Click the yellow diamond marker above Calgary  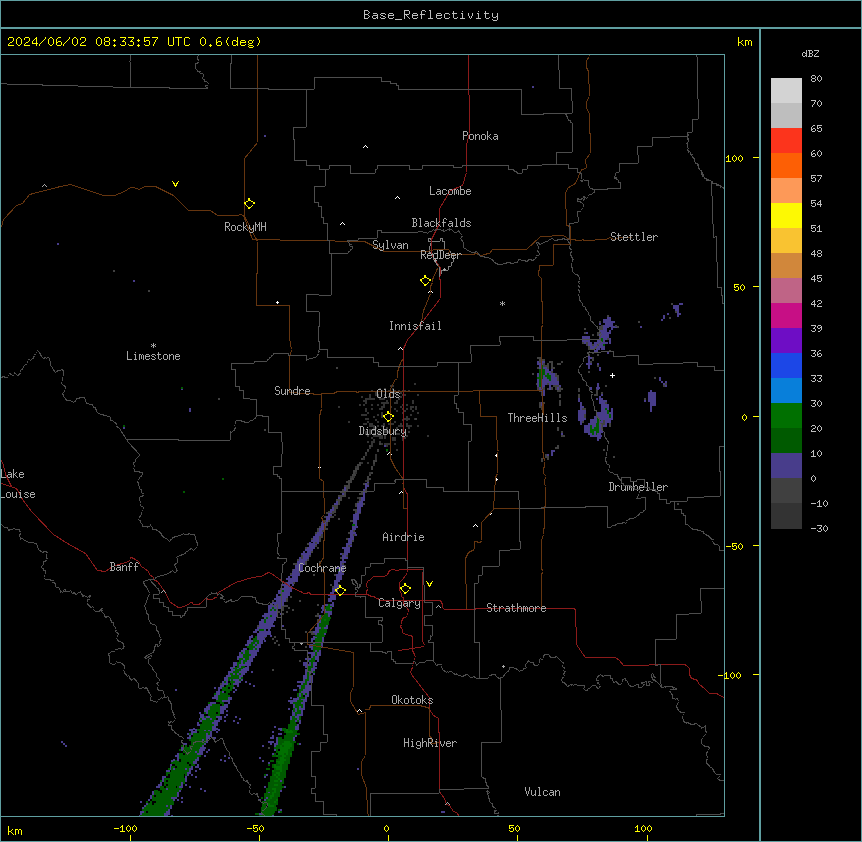[x=405, y=589]
